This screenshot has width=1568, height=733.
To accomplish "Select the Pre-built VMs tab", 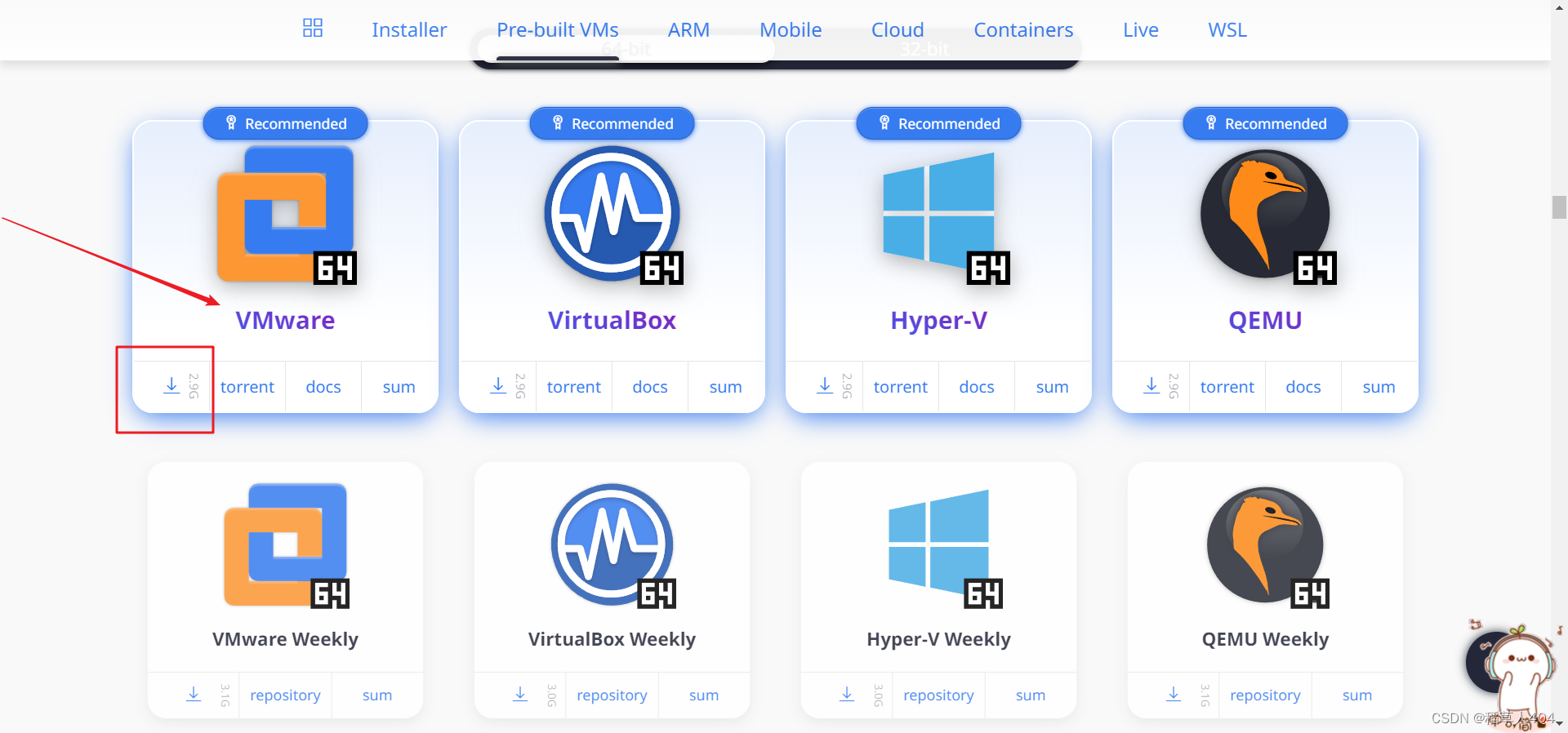I will coord(558,30).
